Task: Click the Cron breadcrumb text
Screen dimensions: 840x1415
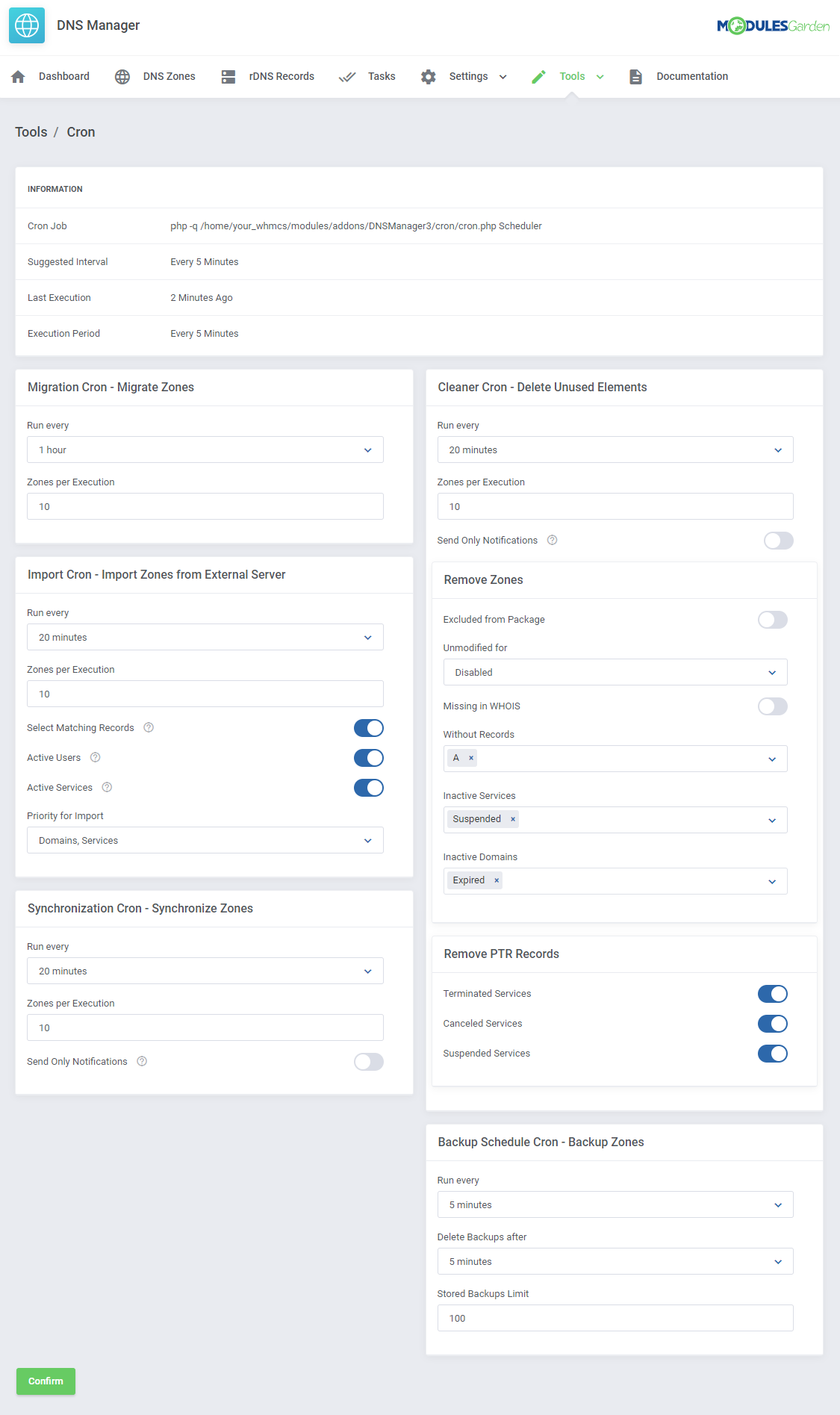Action: (81, 132)
